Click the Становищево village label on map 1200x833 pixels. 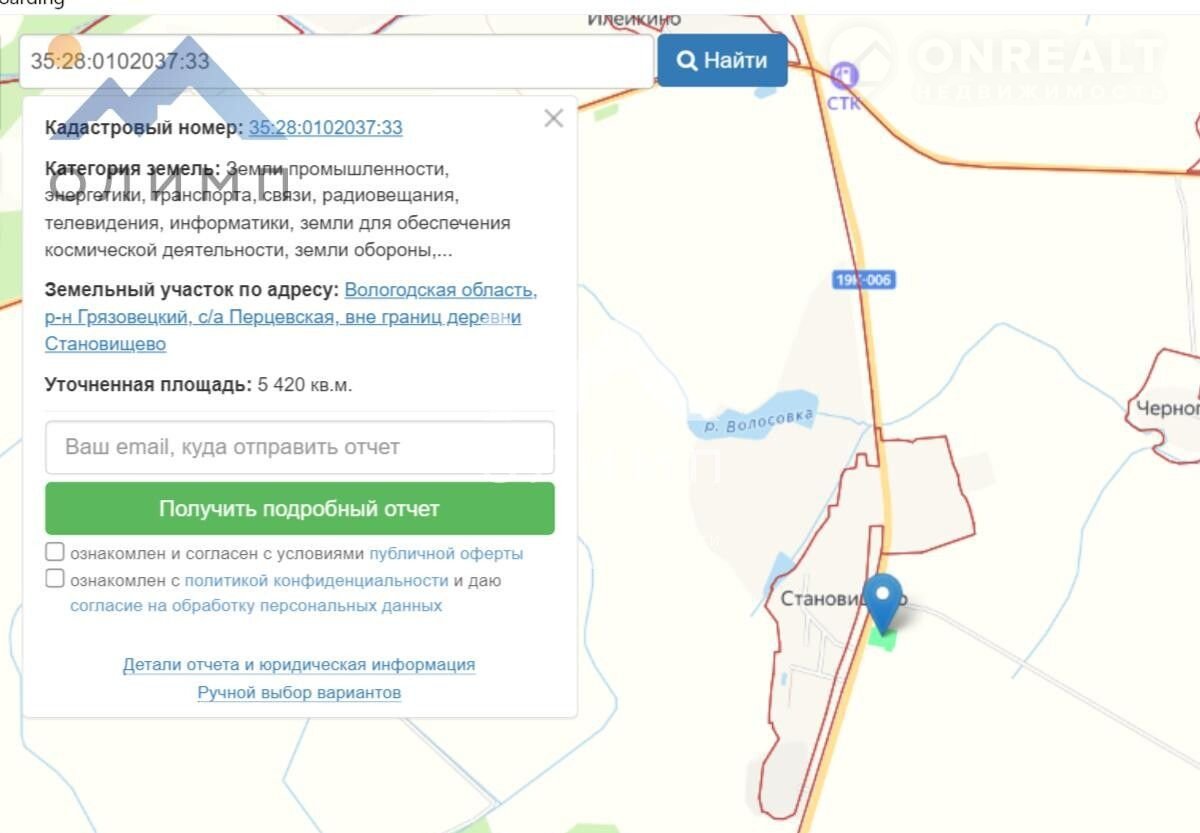point(822,599)
